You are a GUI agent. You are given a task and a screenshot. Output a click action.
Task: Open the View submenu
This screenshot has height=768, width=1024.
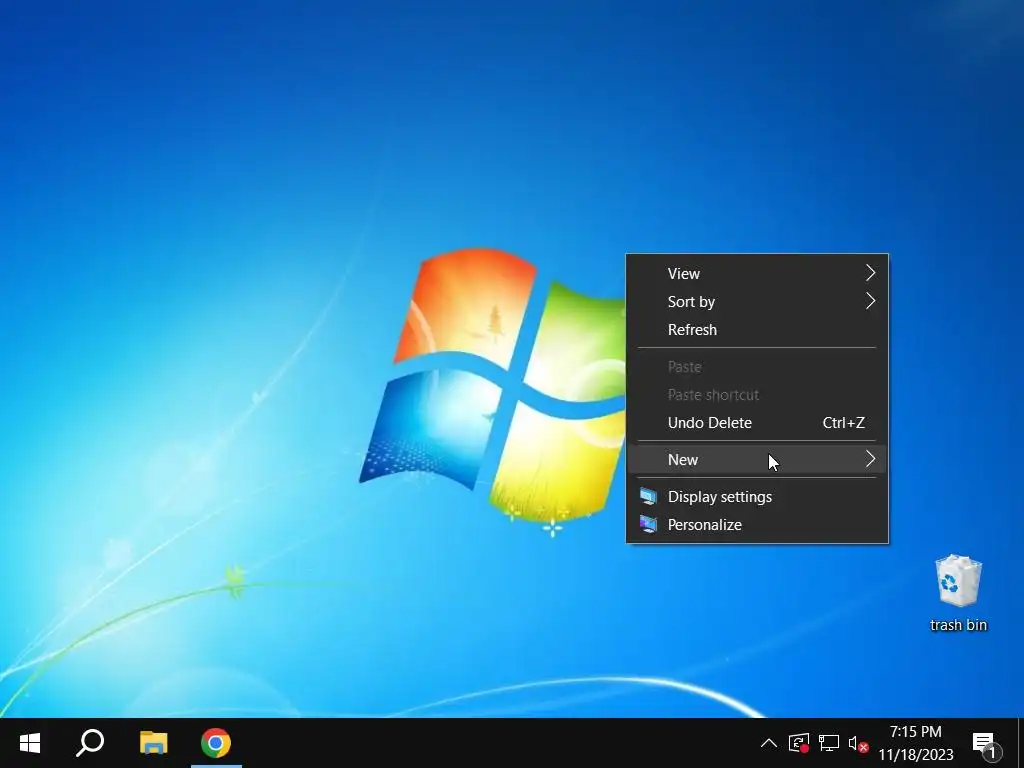coord(758,274)
